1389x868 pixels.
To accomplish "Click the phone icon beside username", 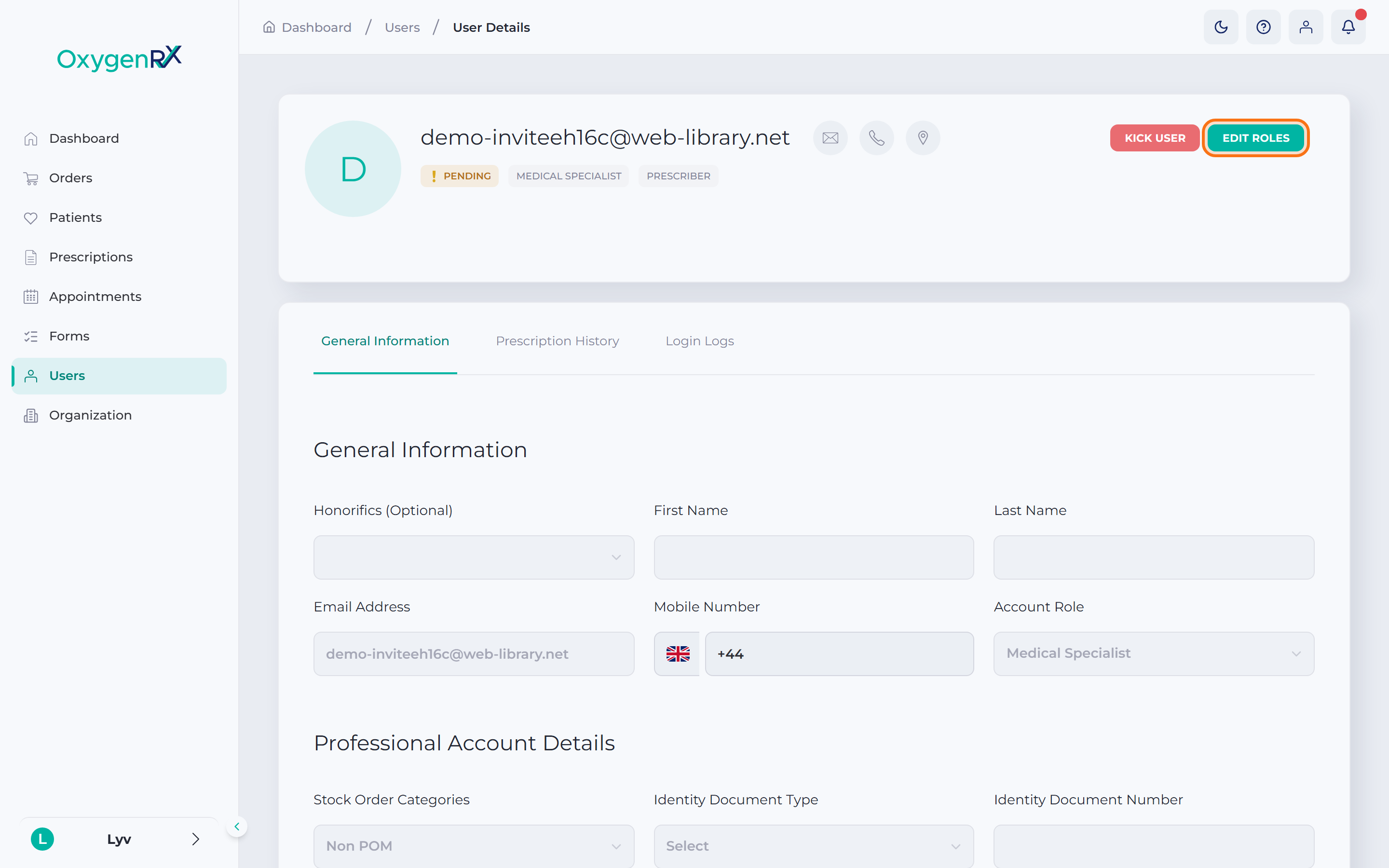I will click(876, 138).
